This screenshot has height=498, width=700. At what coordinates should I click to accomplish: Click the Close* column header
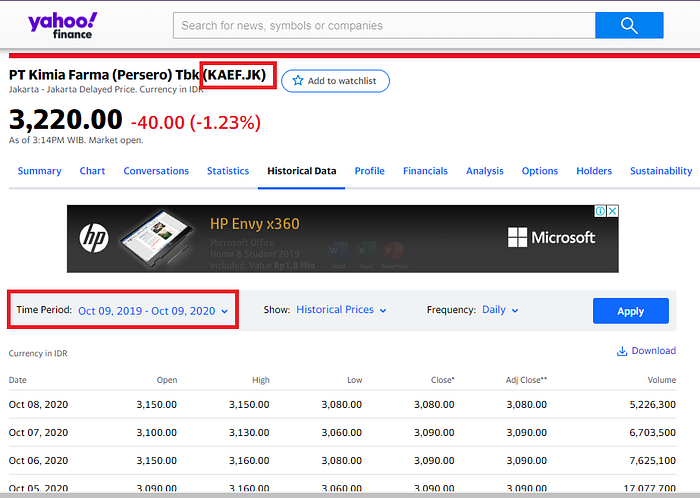(x=442, y=380)
